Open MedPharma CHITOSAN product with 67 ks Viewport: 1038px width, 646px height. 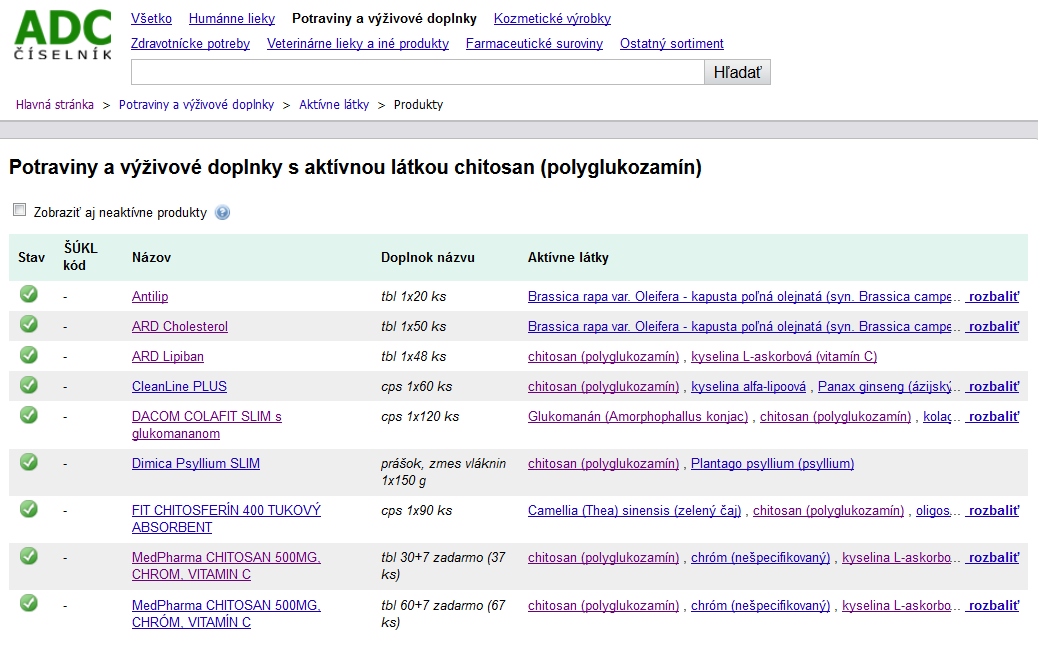click(x=226, y=614)
